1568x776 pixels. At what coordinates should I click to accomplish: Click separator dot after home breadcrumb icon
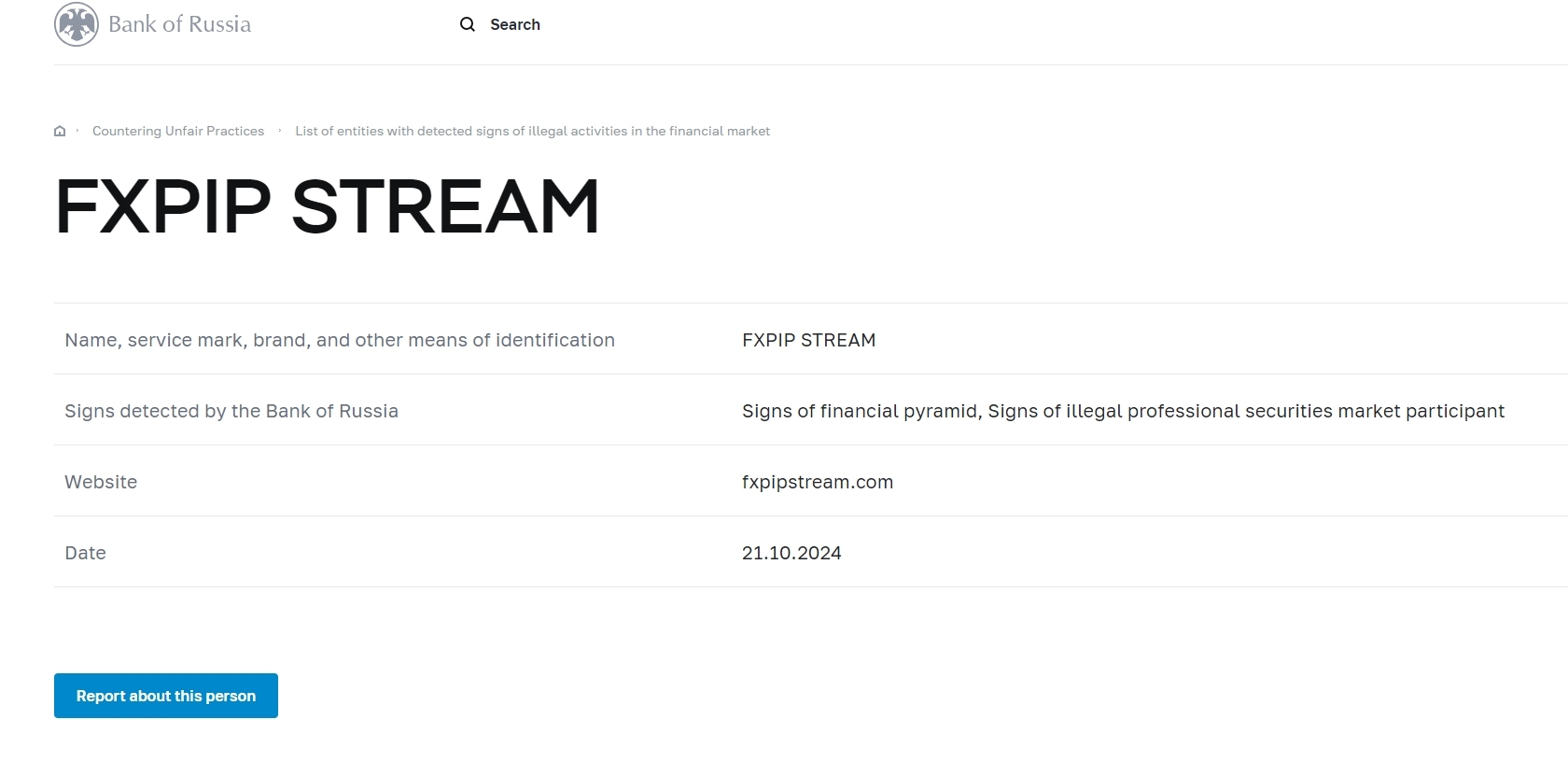coord(77,130)
